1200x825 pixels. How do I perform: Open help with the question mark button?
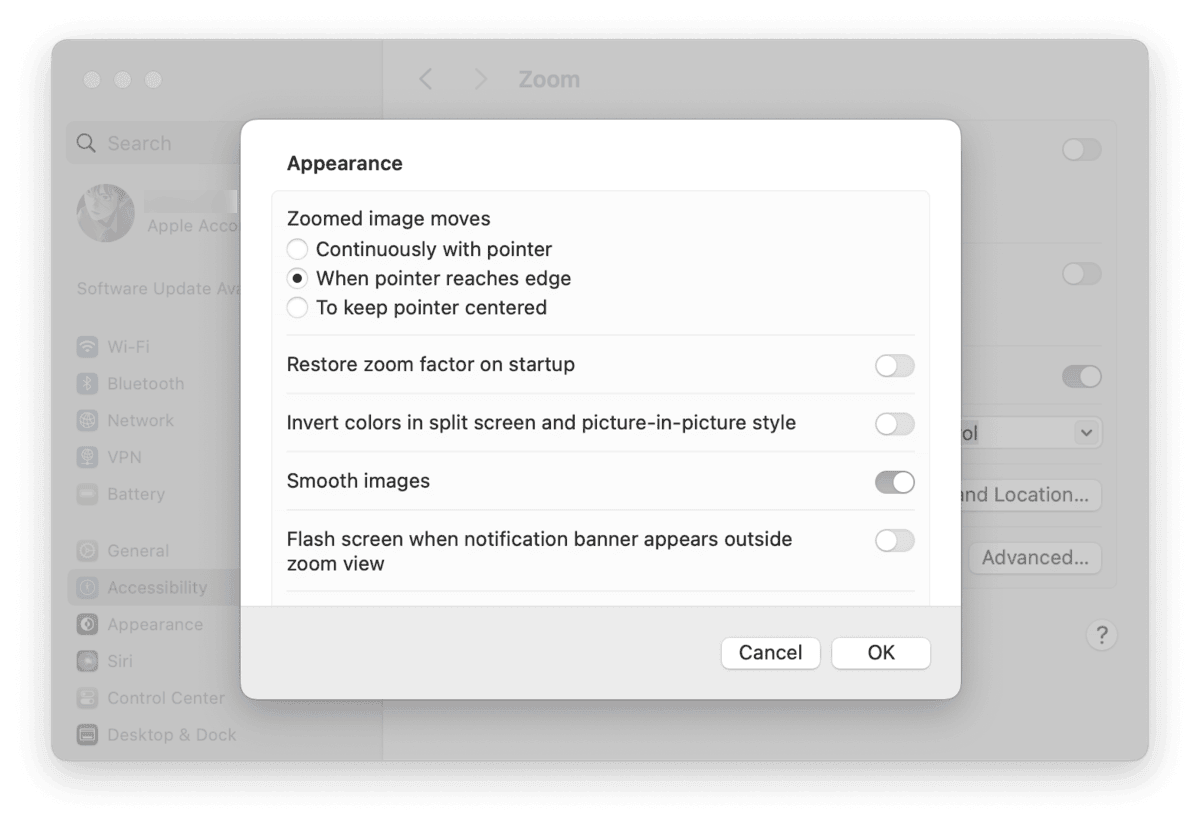[1101, 635]
